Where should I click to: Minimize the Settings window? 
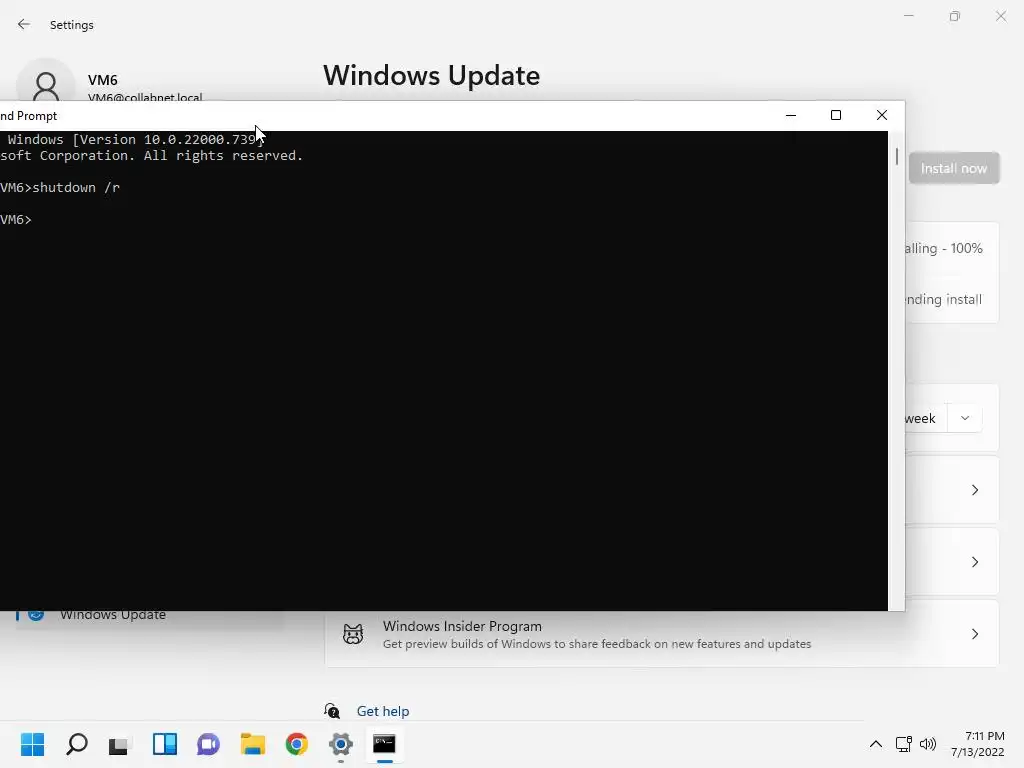(908, 16)
